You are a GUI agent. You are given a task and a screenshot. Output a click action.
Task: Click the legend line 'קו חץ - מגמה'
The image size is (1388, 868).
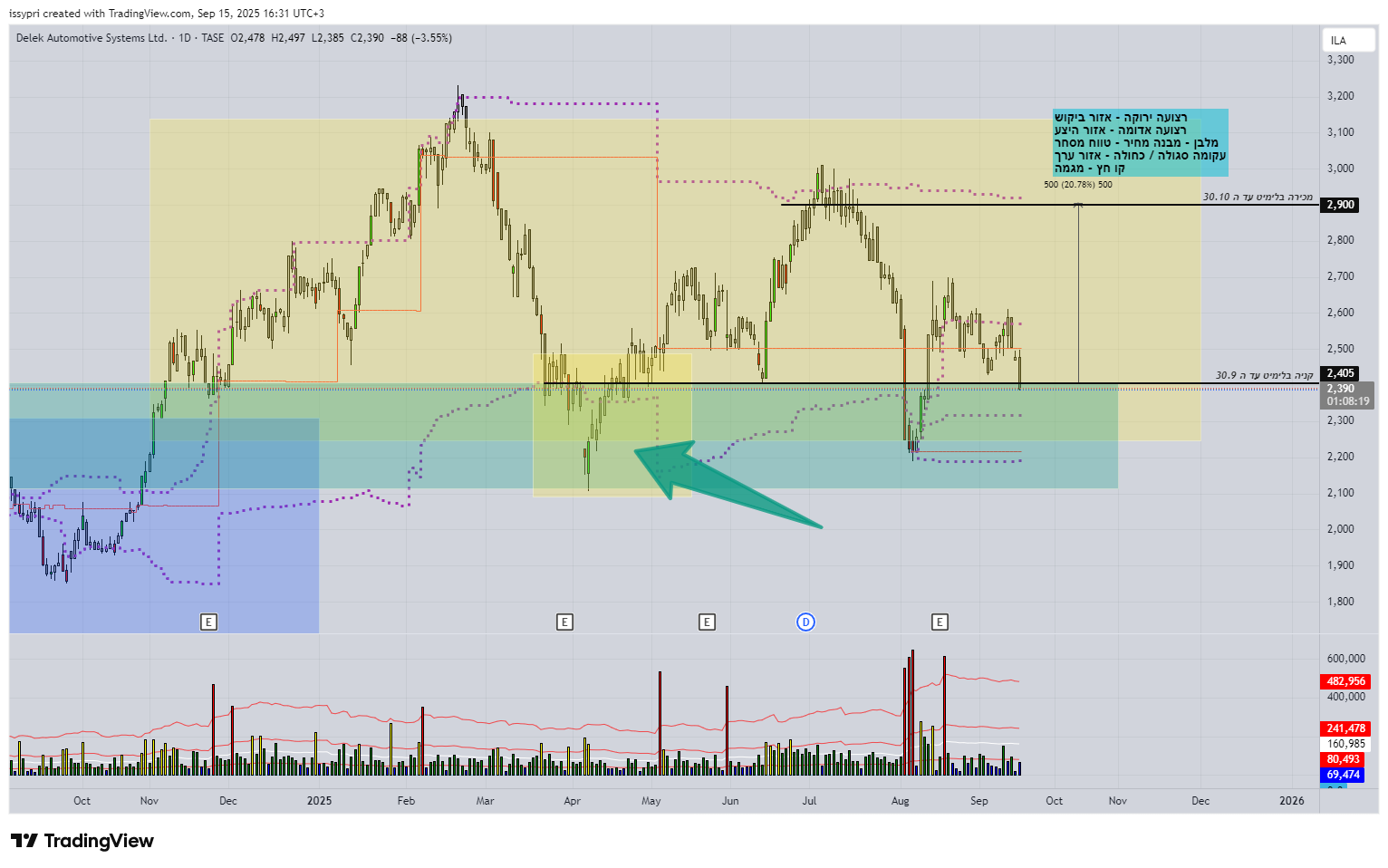click(1090, 169)
